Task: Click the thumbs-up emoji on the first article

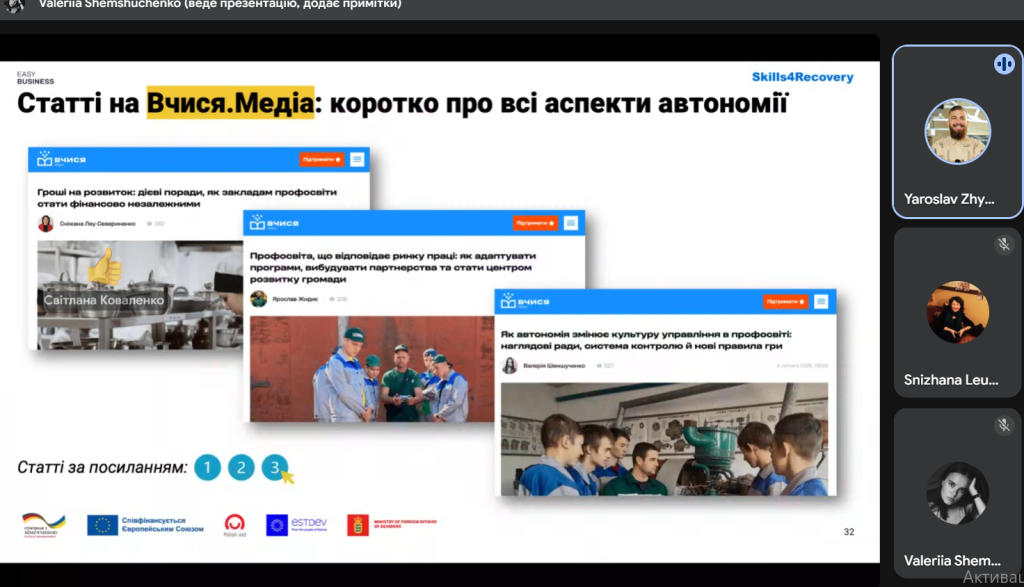Action: click(104, 266)
